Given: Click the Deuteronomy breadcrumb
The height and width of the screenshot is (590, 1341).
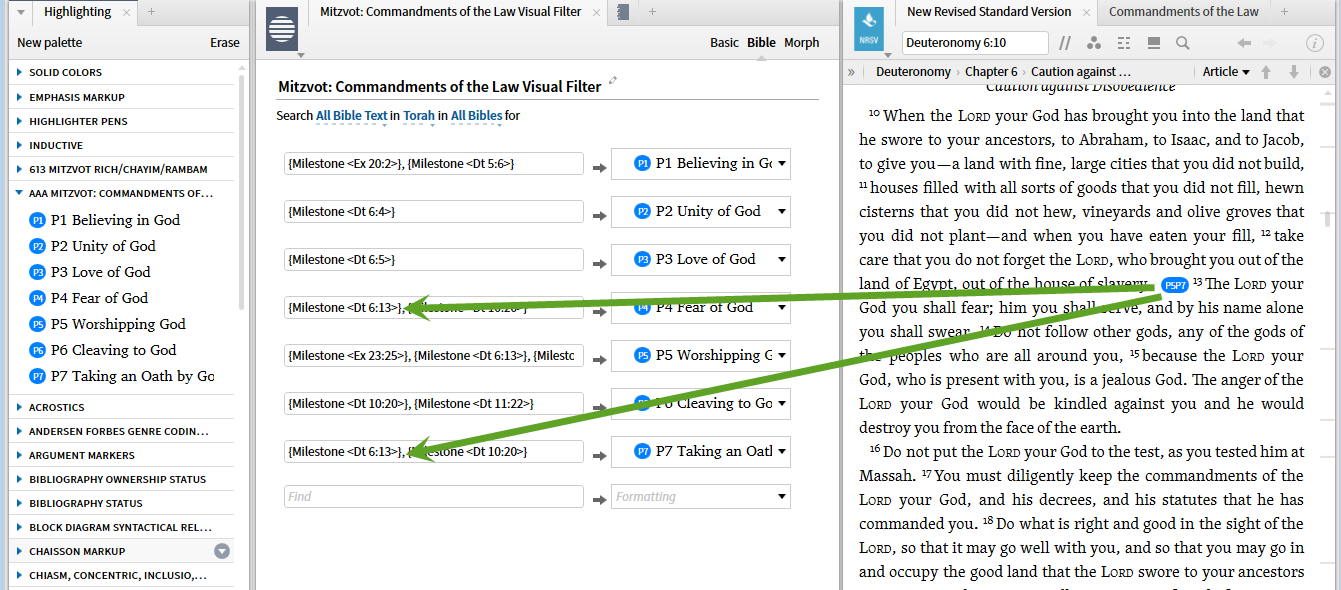Looking at the screenshot, I should (913, 72).
